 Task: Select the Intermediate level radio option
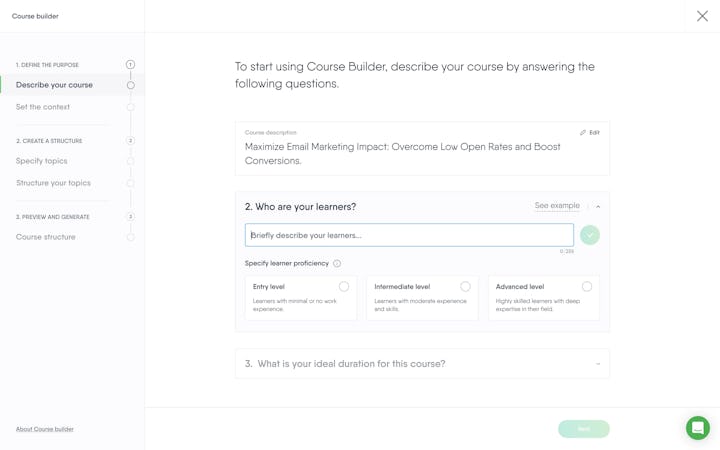(x=465, y=287)
